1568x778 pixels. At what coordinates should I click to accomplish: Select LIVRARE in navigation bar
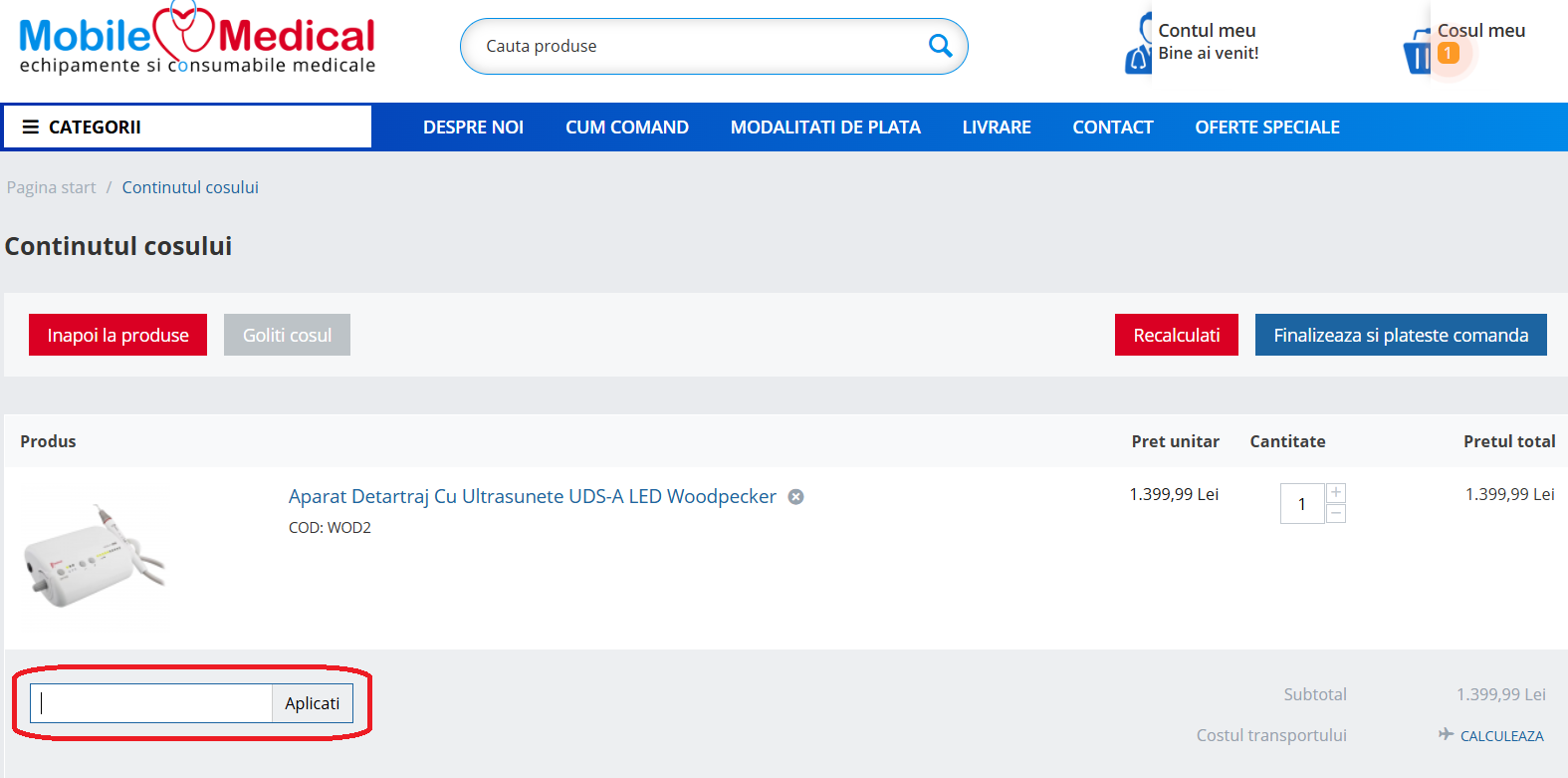pyautogui.click(x=997, y=128)
